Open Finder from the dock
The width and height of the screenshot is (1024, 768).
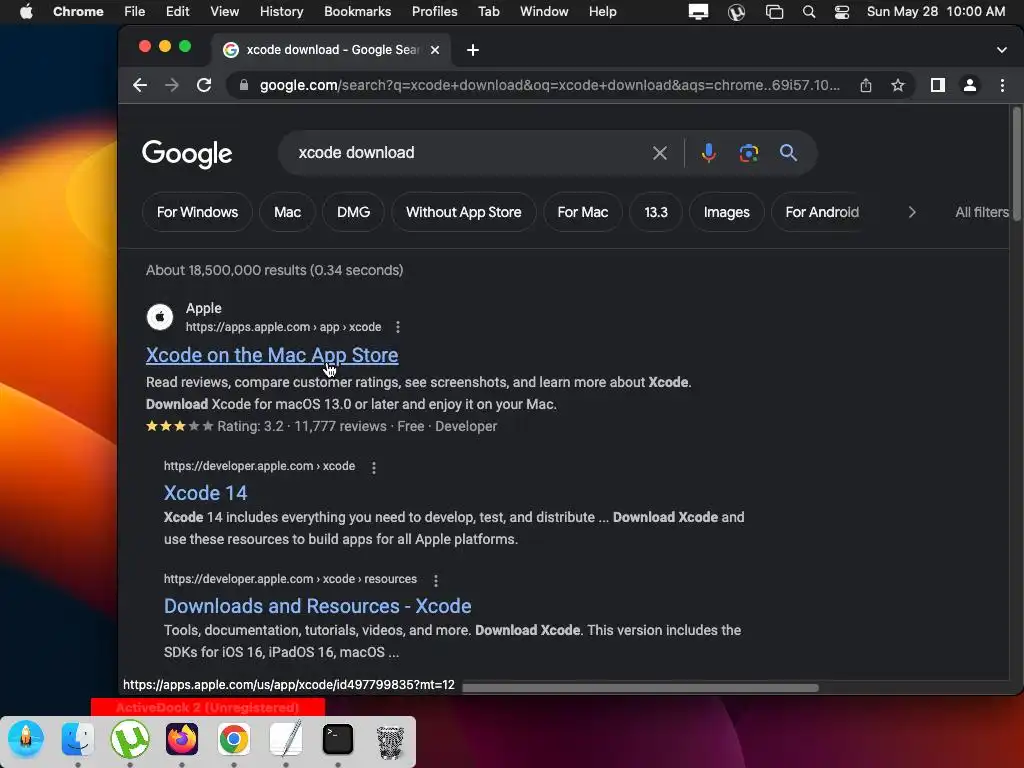pos(78,739)
